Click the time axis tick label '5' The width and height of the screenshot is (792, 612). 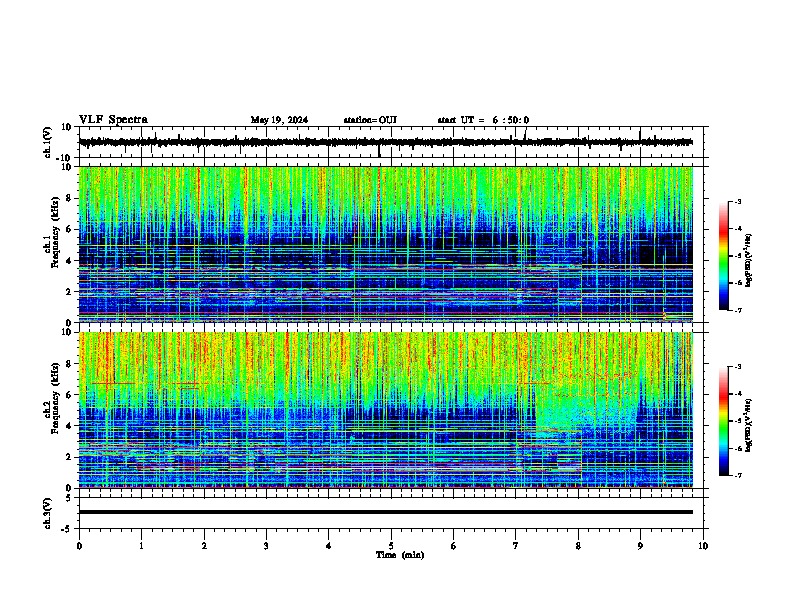point(391,546)
